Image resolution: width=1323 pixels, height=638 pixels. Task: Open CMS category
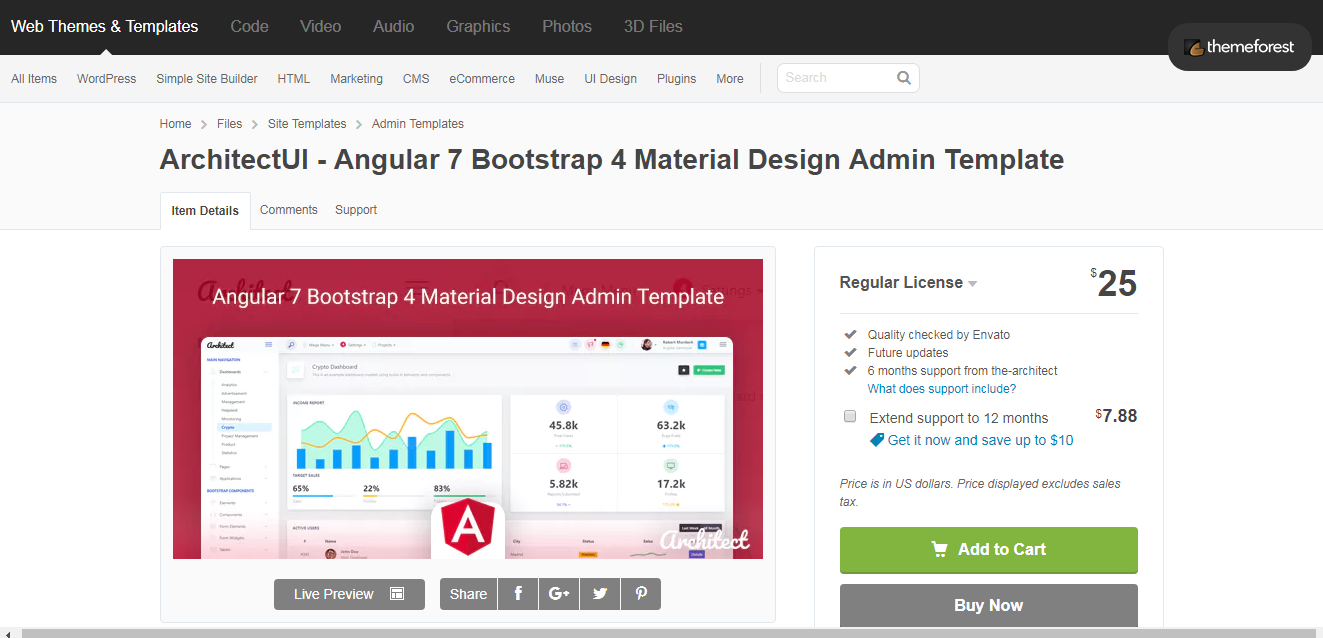(x=416, y=79)
